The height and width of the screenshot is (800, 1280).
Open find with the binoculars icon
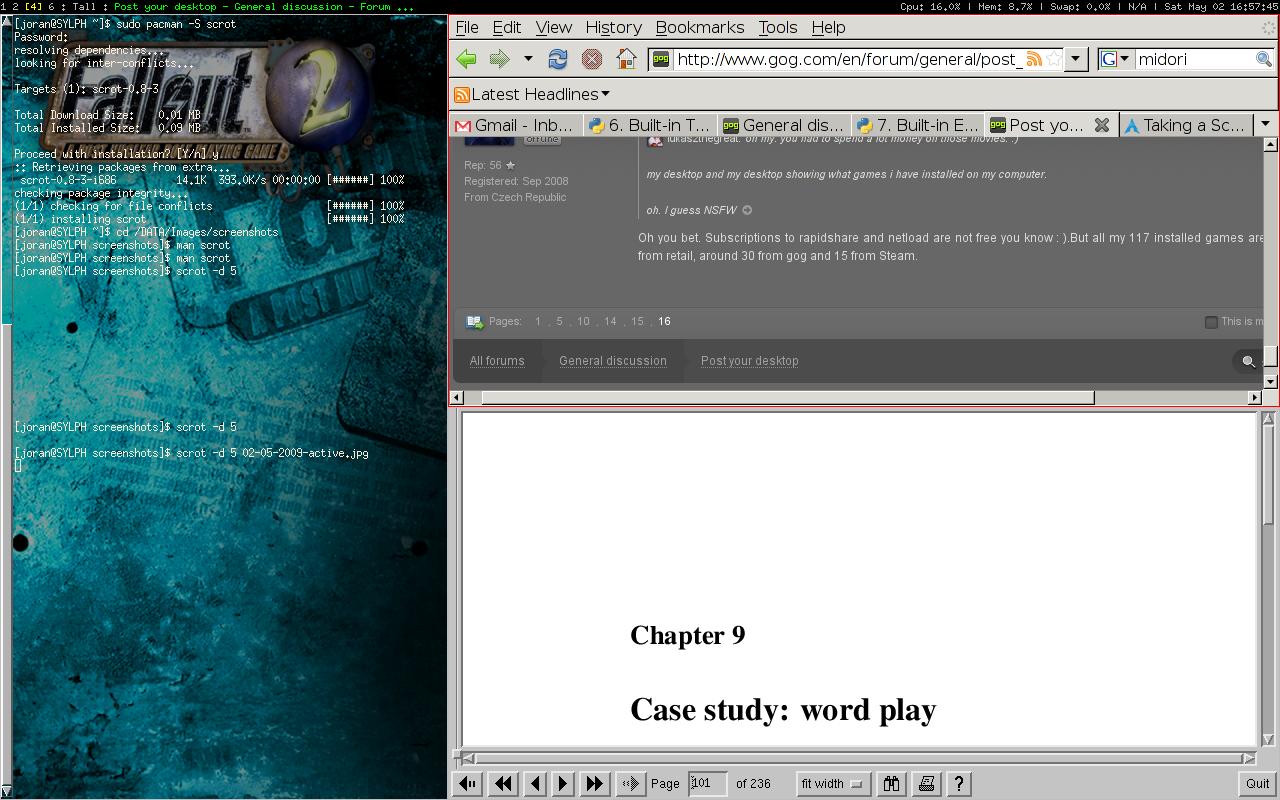(891, 784)
